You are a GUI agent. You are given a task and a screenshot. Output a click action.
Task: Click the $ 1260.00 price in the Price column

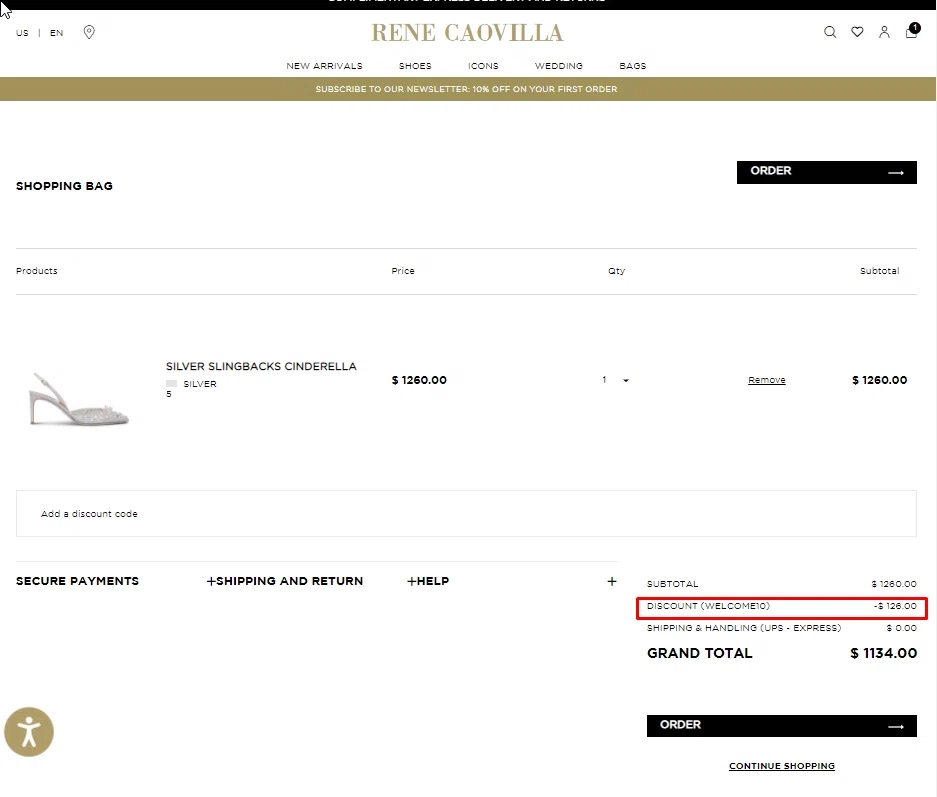[x=419, y=380]
